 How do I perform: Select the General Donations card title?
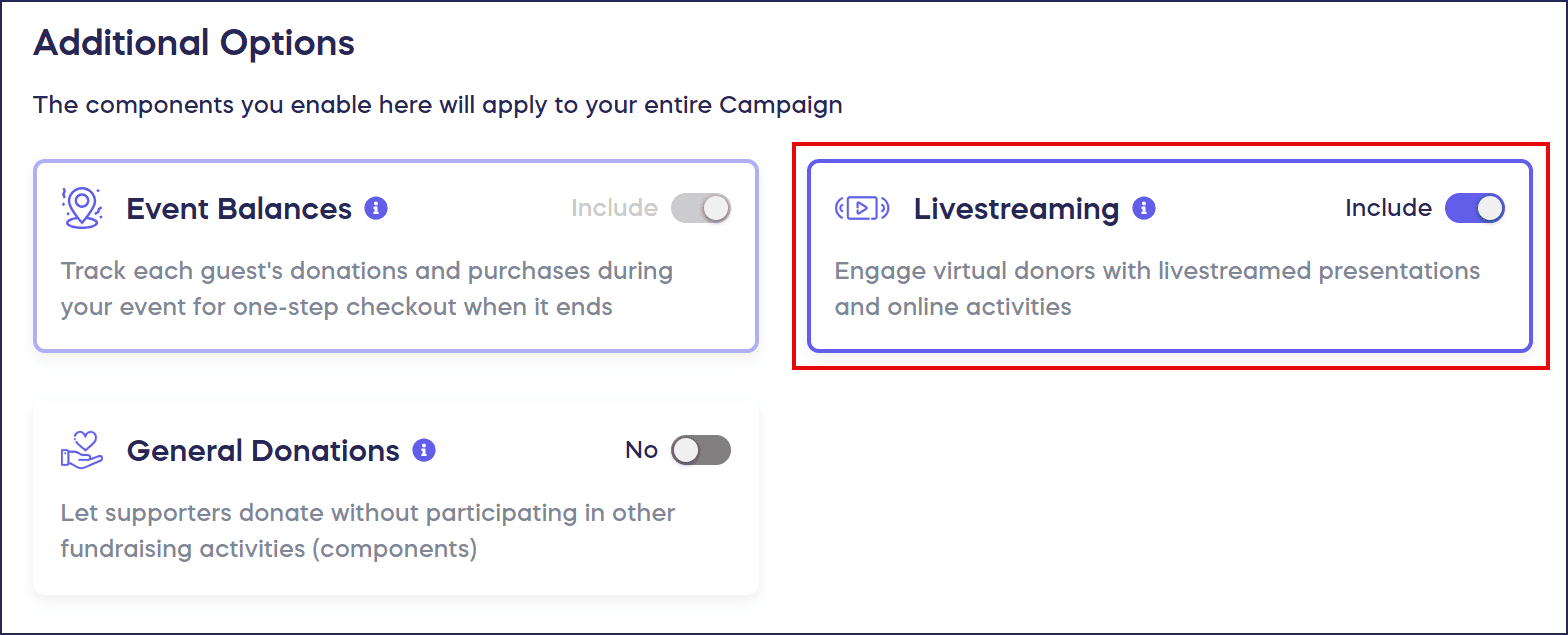263,451
